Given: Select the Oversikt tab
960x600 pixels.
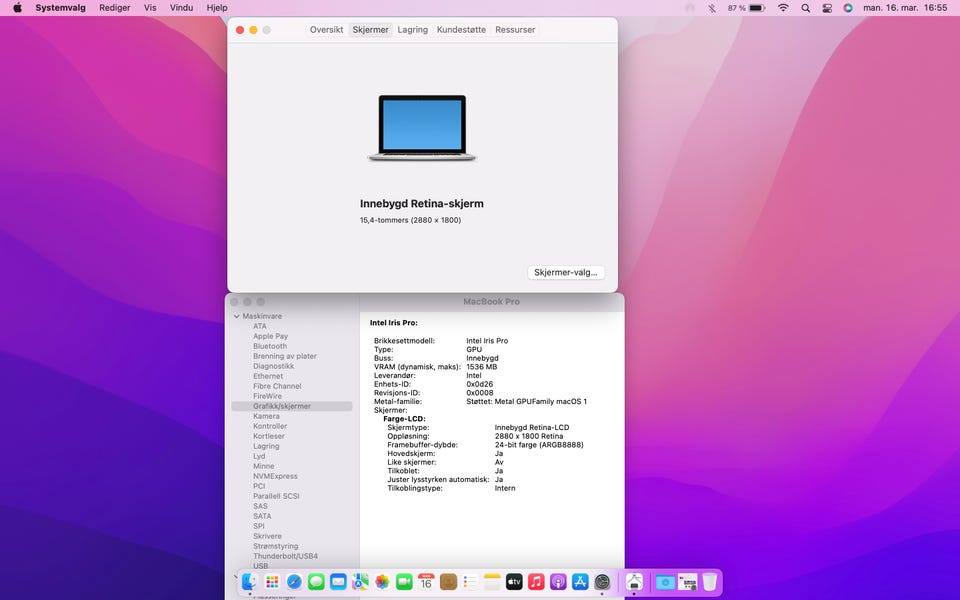Looking at the screenshot, I should tap(326, 30).
